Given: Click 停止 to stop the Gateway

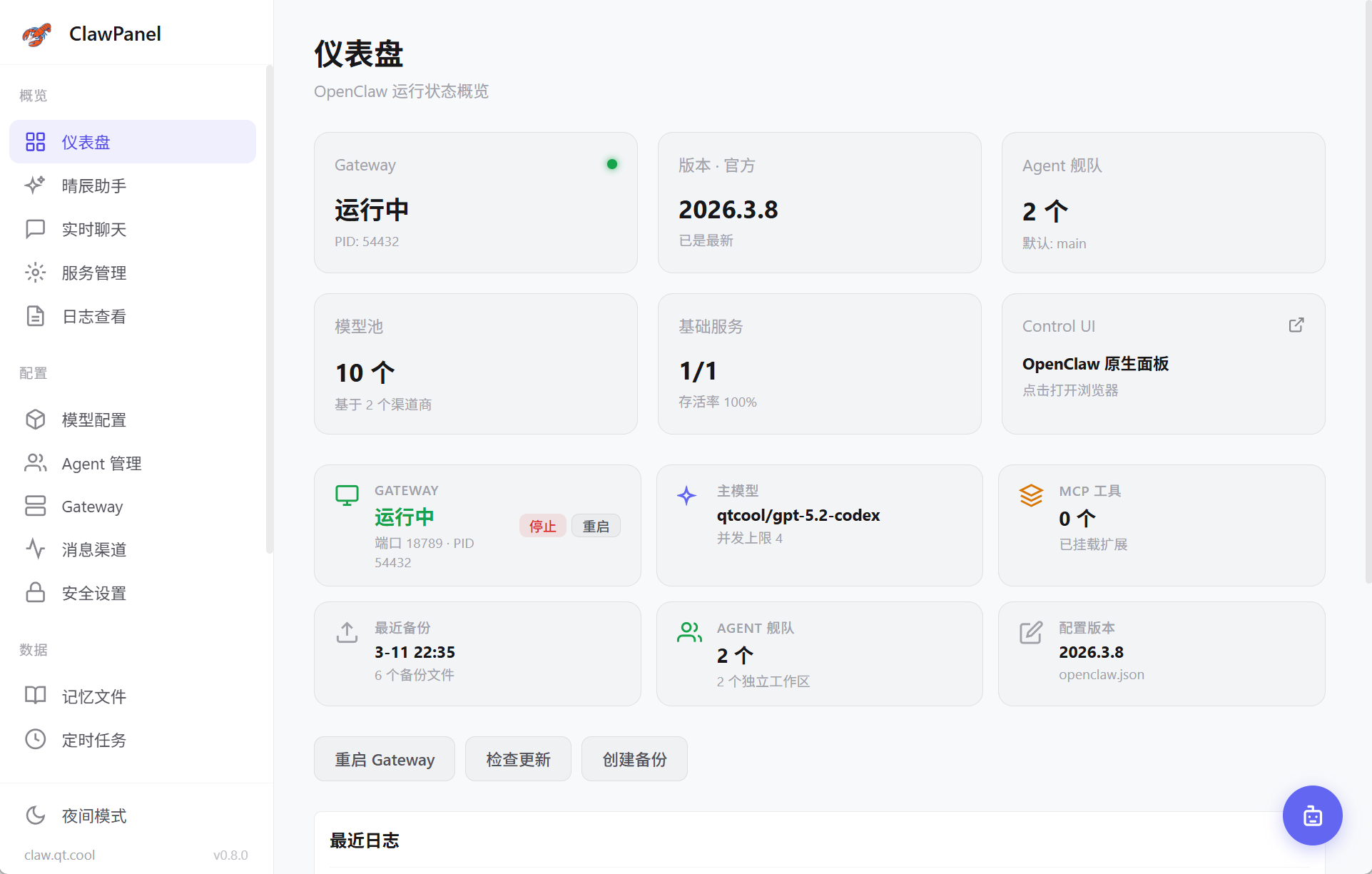Looking at the screenshot, I should [542, 526].
